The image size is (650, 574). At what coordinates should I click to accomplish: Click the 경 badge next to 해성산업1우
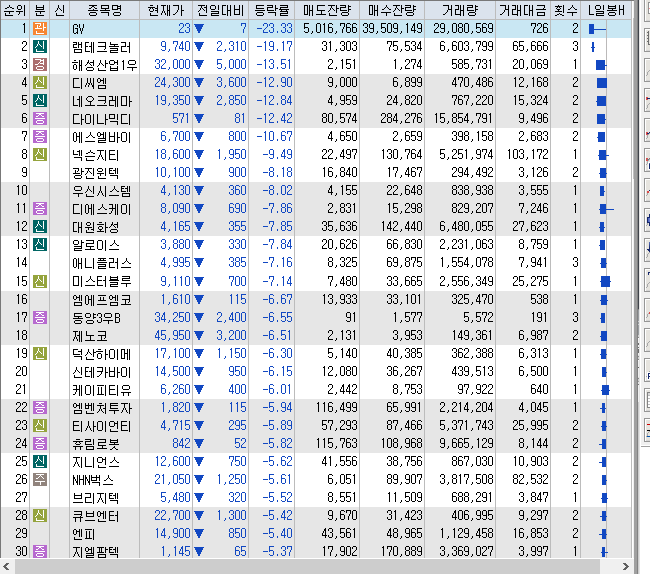[x=40, y=65]
